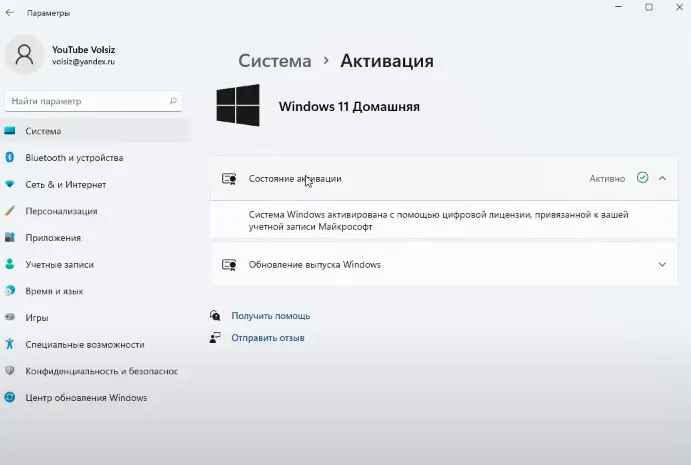
Task: Click the Windows logo image
Action: tap(238, 105)
